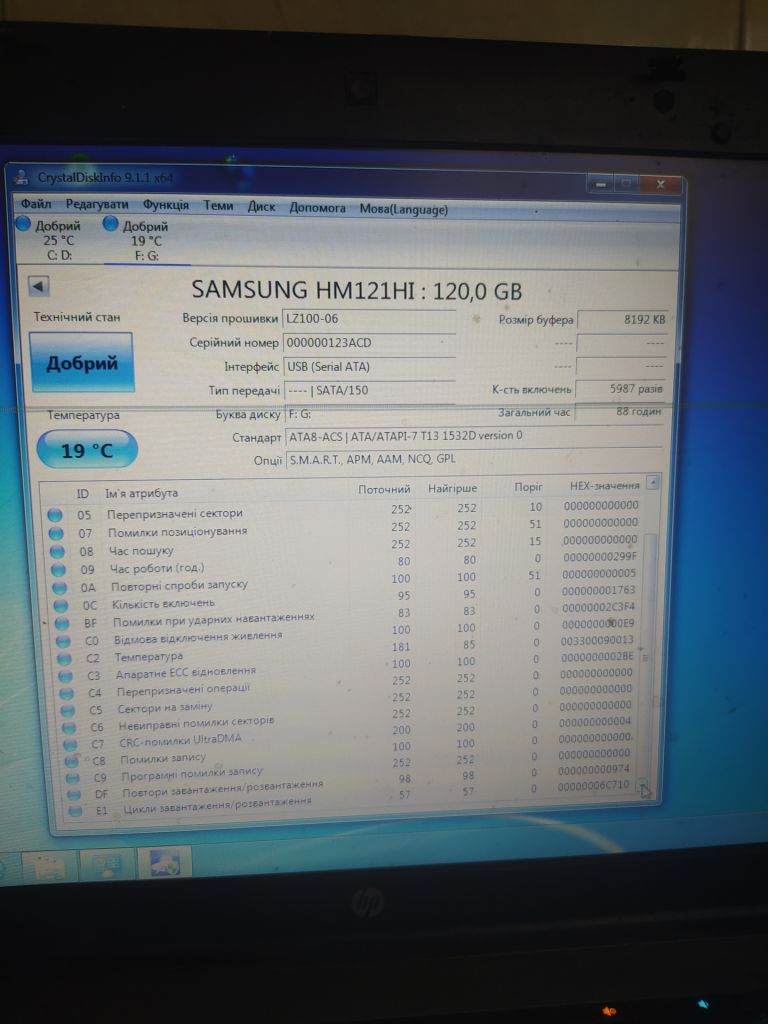This screenshot has width=768, height=1024.
Task: Click the transfer mode field SATA/150
Action: click(370, 390)
